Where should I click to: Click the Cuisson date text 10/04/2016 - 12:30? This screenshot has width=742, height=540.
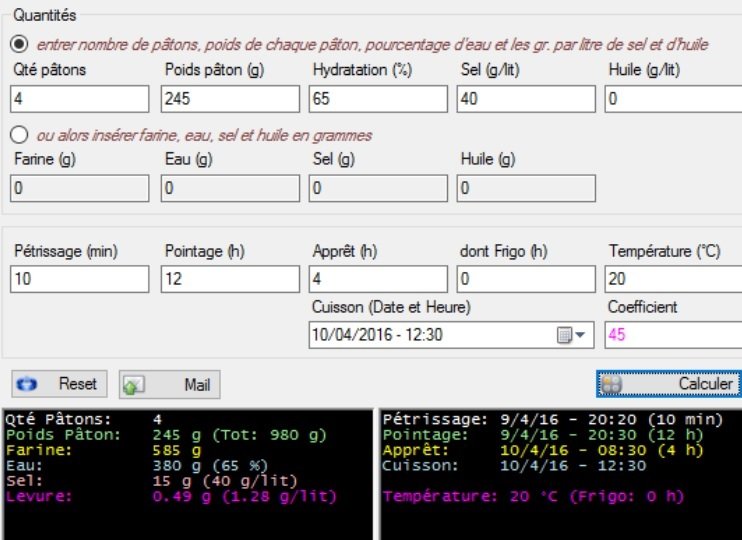377,335
